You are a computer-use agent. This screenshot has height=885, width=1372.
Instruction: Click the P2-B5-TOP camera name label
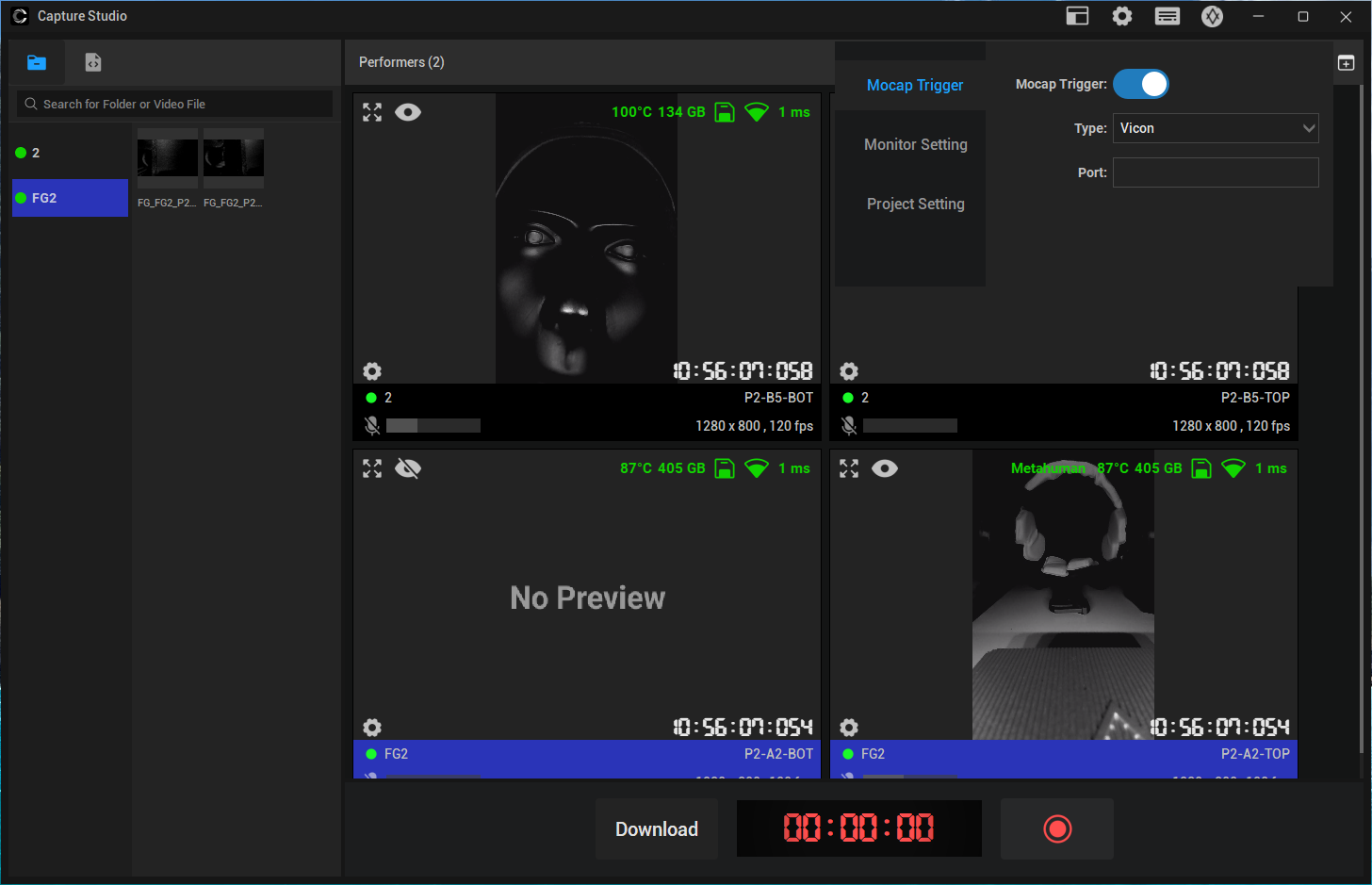(x=1255, y=398)
